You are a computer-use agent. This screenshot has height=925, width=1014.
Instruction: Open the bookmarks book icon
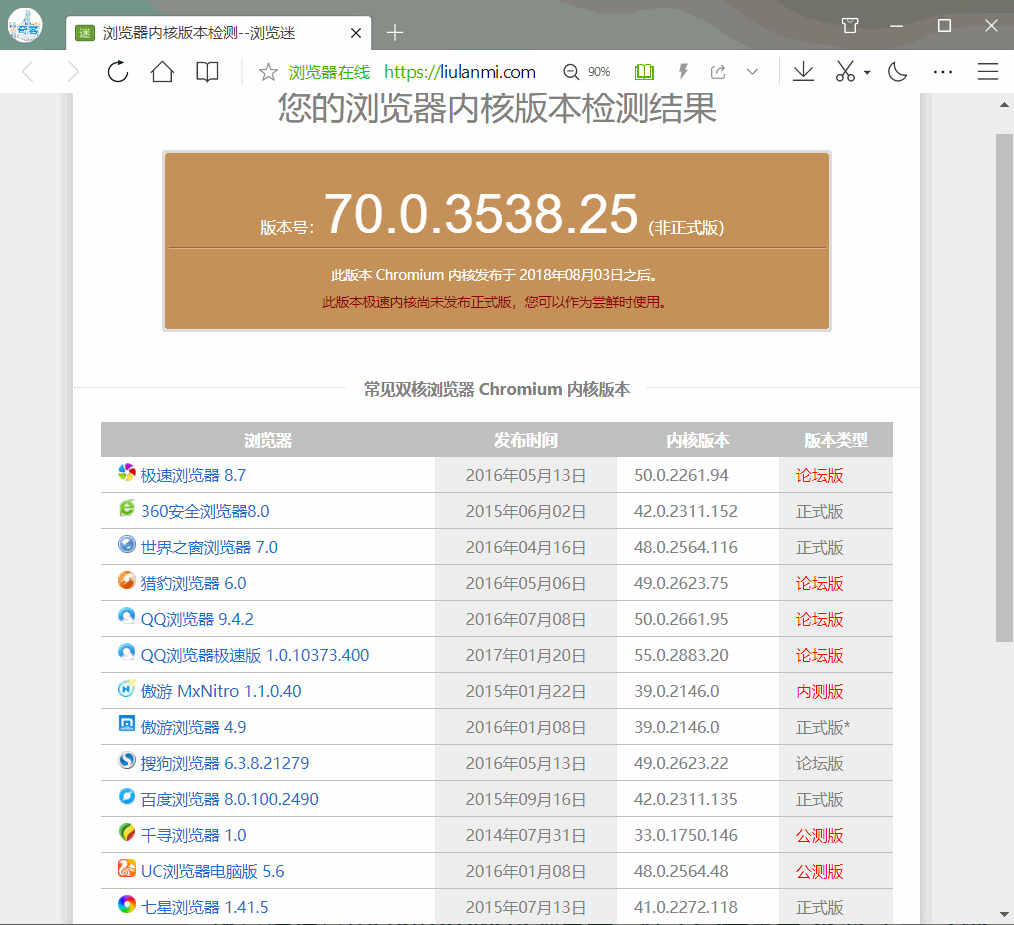[x=207, y=71]
